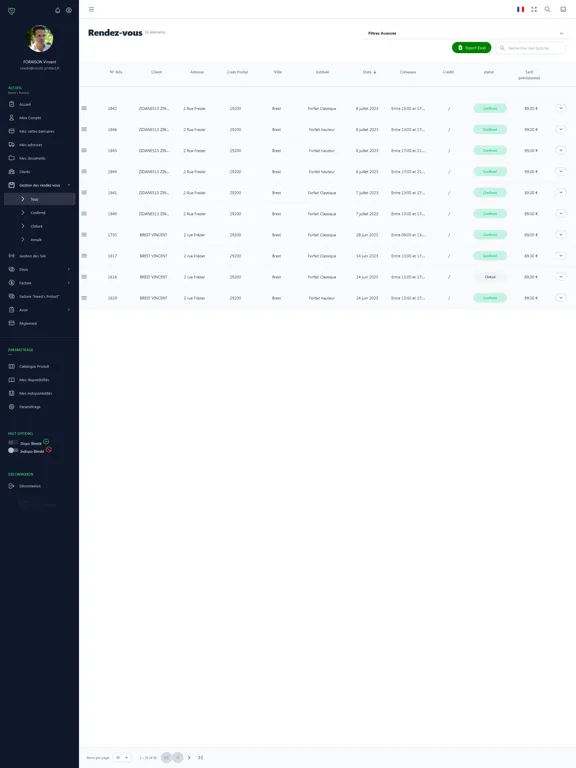Go to the last page
This screenshot has height=768, width=576.
coord(200,758)
